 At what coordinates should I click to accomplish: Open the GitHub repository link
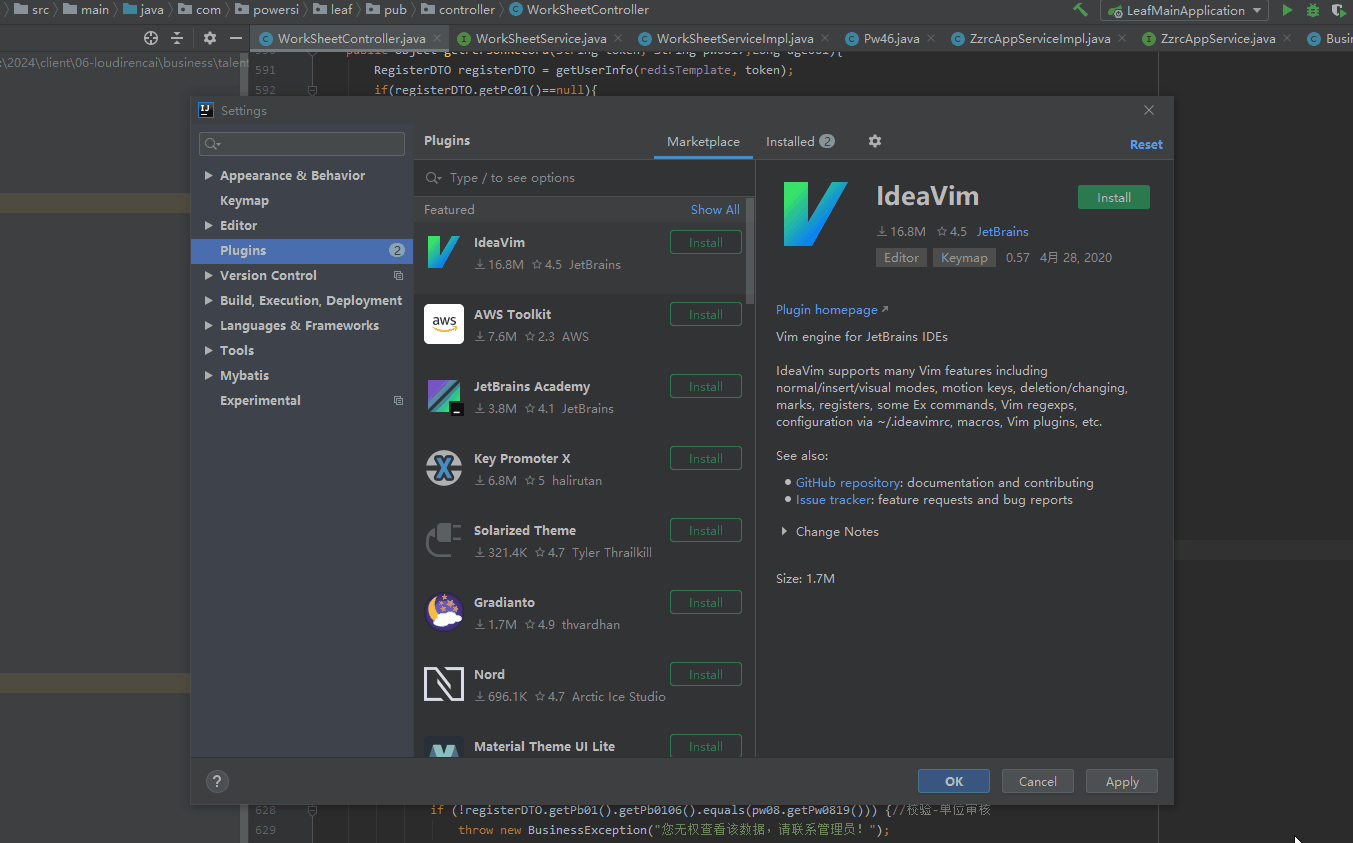[848, 483]
